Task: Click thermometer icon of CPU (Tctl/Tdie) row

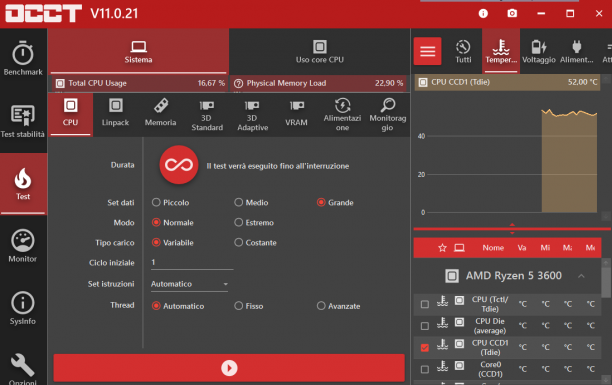Action: (x=442, y=301)
